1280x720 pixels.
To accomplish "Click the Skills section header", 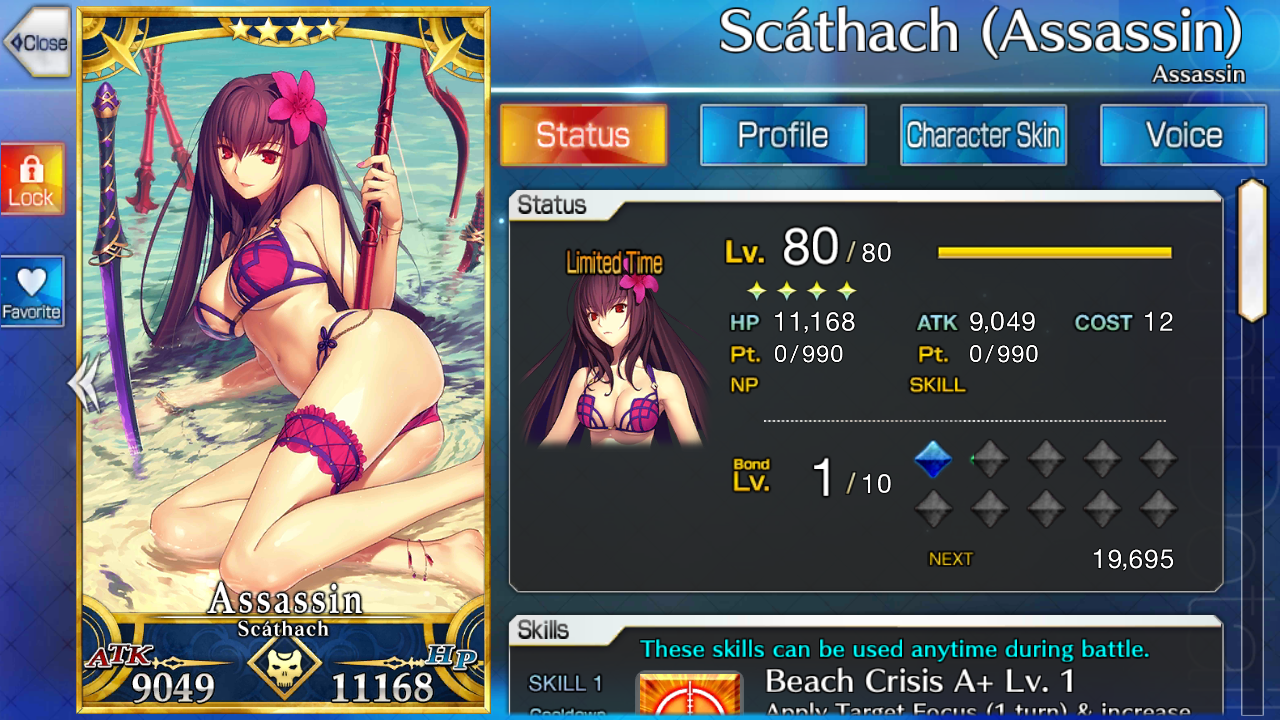I will click(544, 630).
